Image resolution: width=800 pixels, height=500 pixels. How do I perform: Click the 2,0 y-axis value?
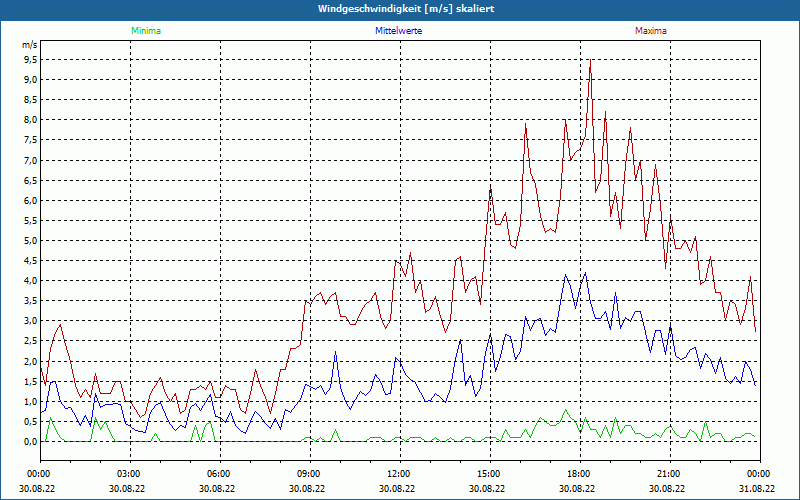tap(30, 361)
